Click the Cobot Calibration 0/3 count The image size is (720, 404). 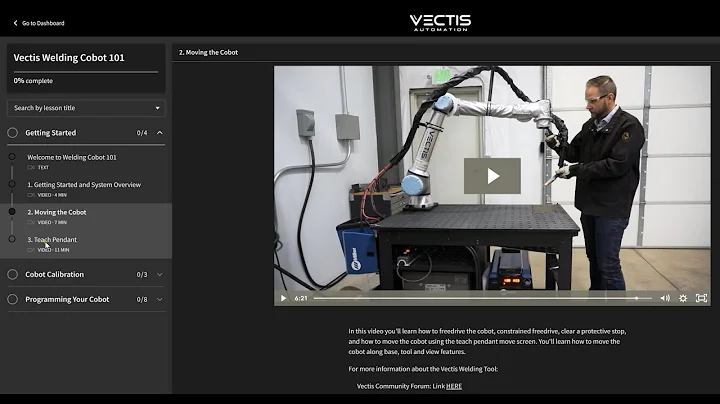[x=142, y=275]
